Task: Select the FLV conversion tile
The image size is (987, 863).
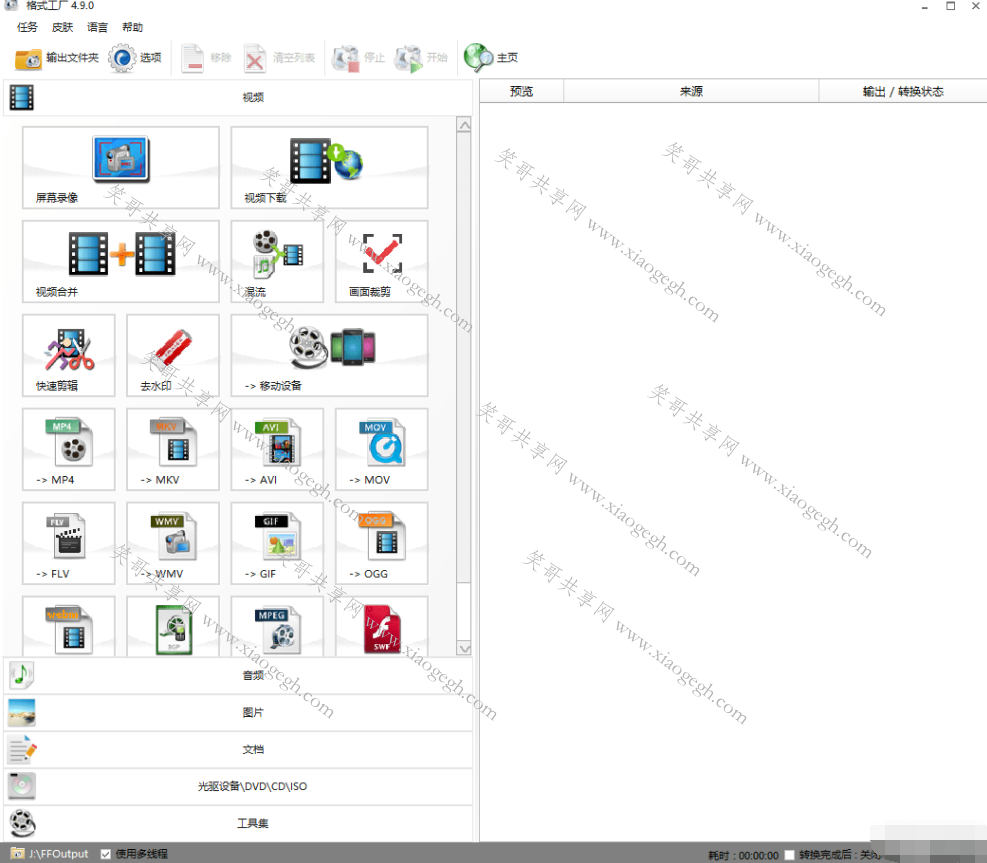Action: tap(69, 543)
